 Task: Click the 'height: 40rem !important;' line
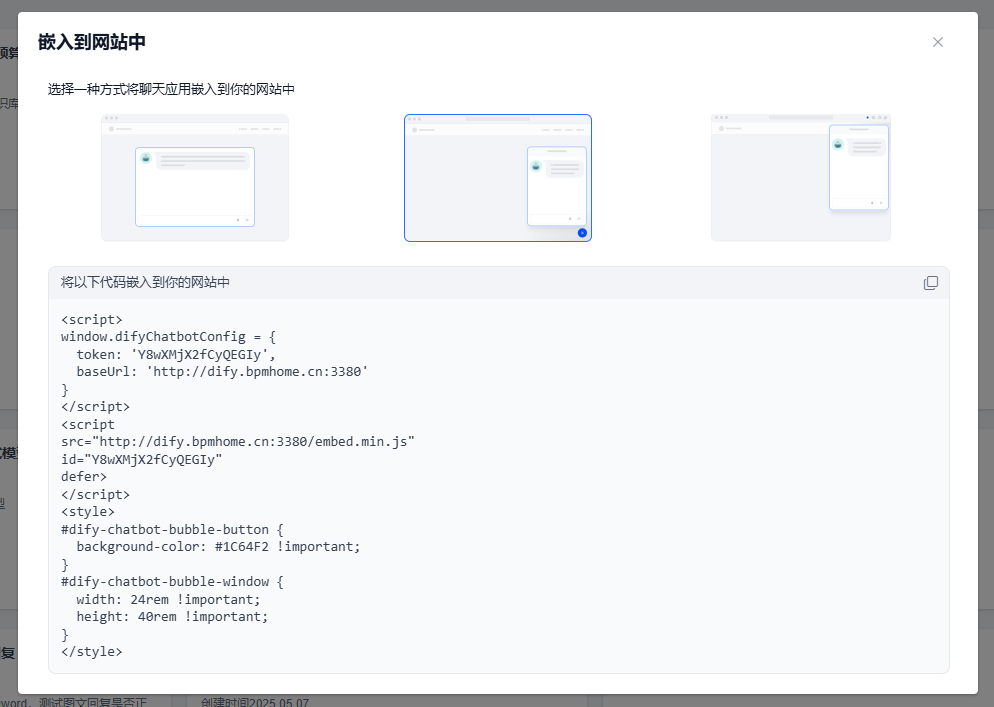pos(172,616)
